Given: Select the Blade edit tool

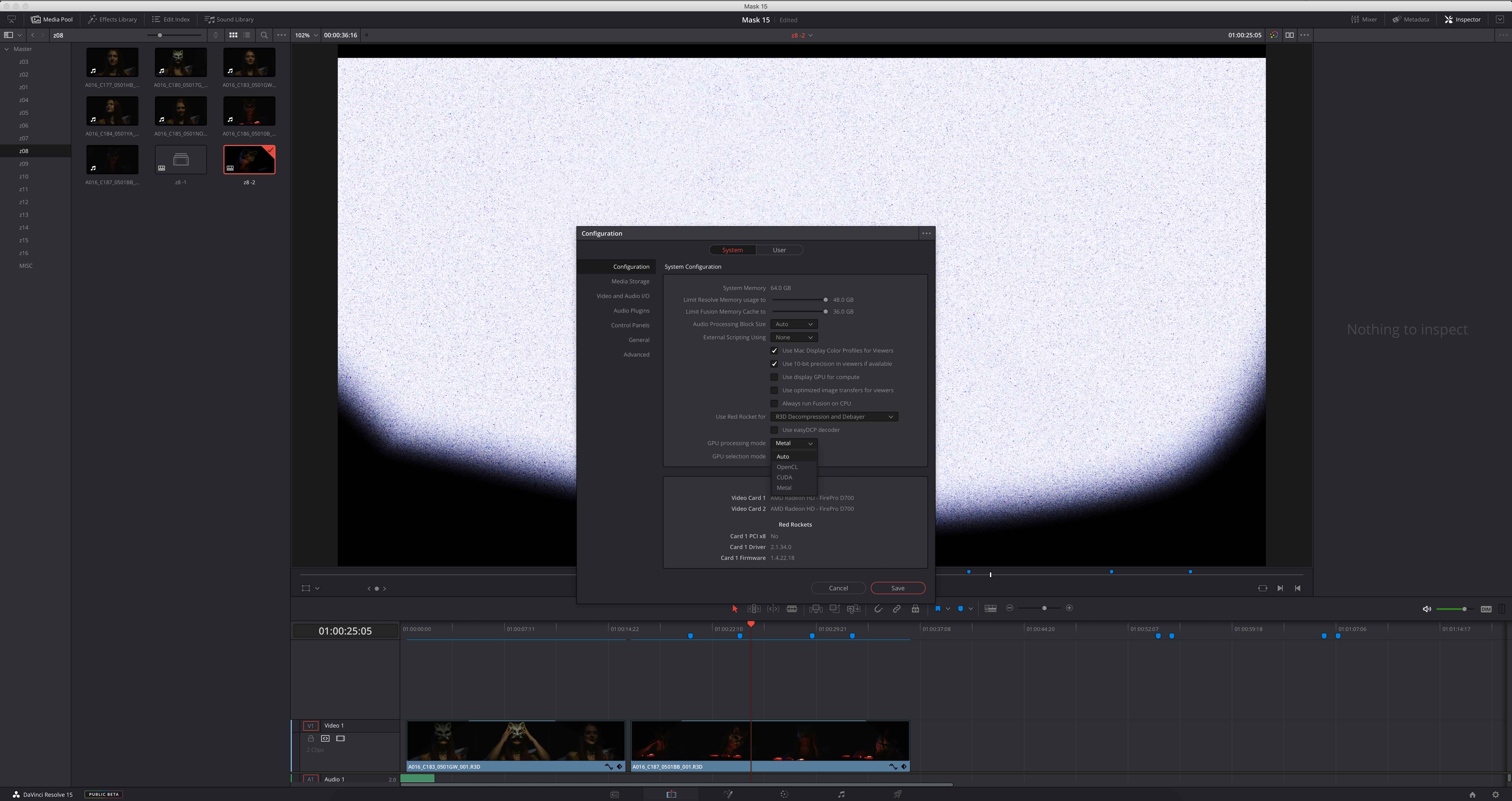Looking at the screenshot, I should pyautogui.click(x=792, y=609).
